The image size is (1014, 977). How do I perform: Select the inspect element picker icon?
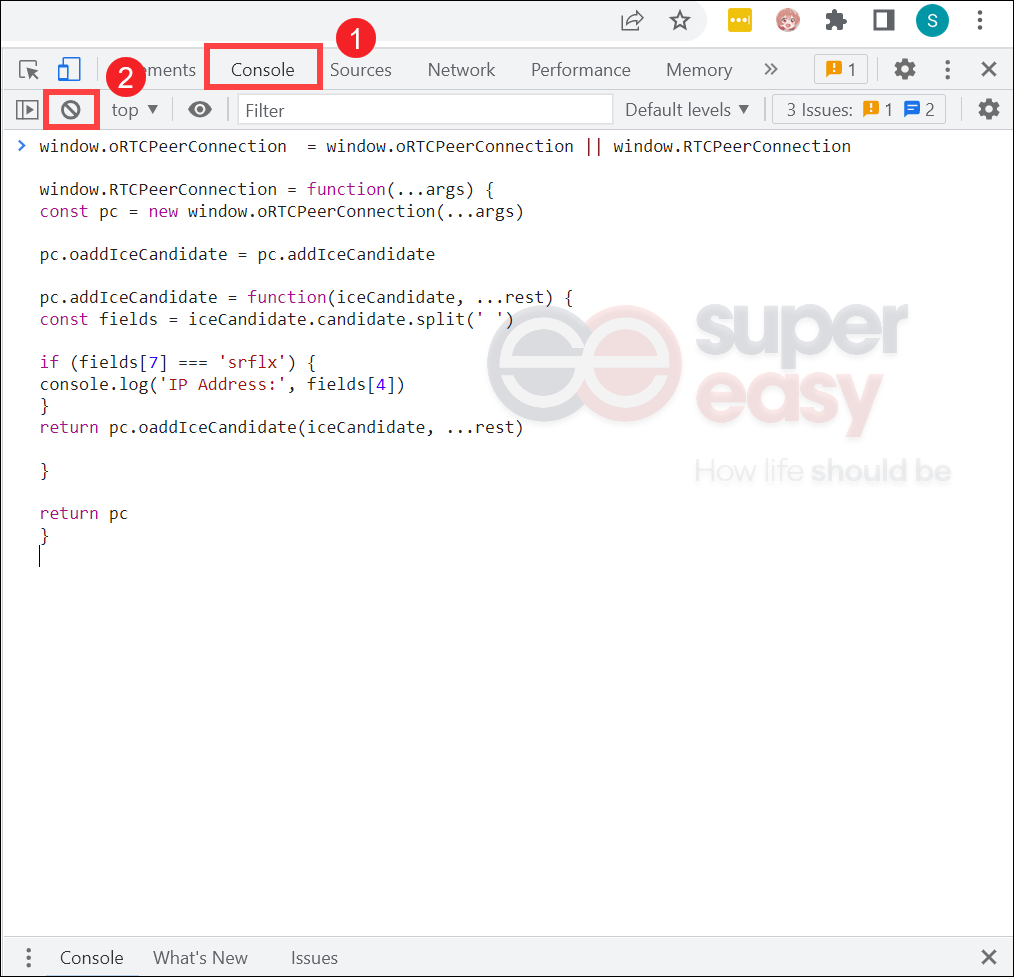[x=28, y=69]
